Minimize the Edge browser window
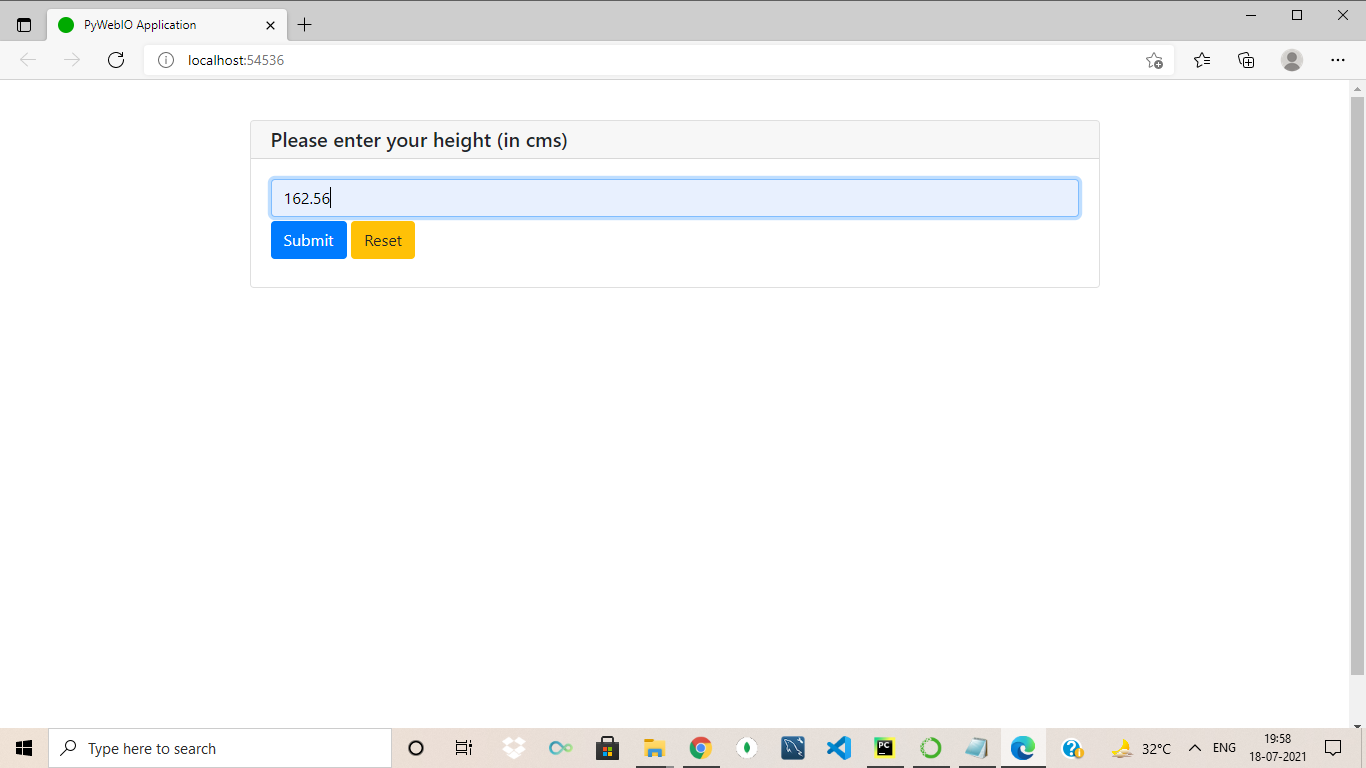 [1251, 15]
